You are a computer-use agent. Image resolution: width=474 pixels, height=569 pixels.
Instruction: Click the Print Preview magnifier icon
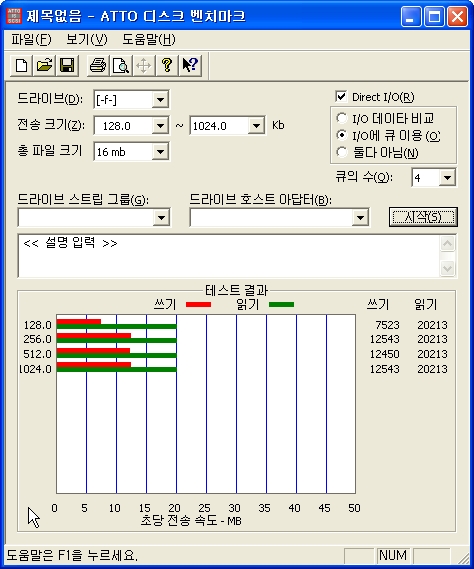click(x=121, y=66)
